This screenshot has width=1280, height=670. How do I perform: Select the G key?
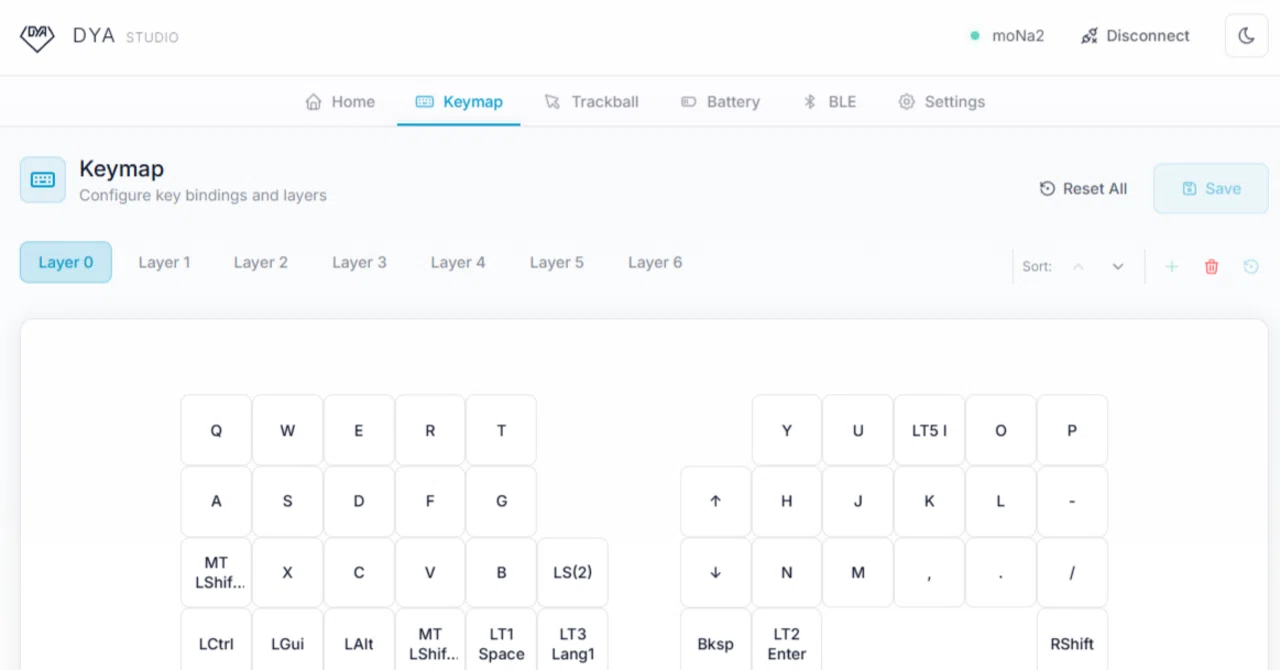501,501
